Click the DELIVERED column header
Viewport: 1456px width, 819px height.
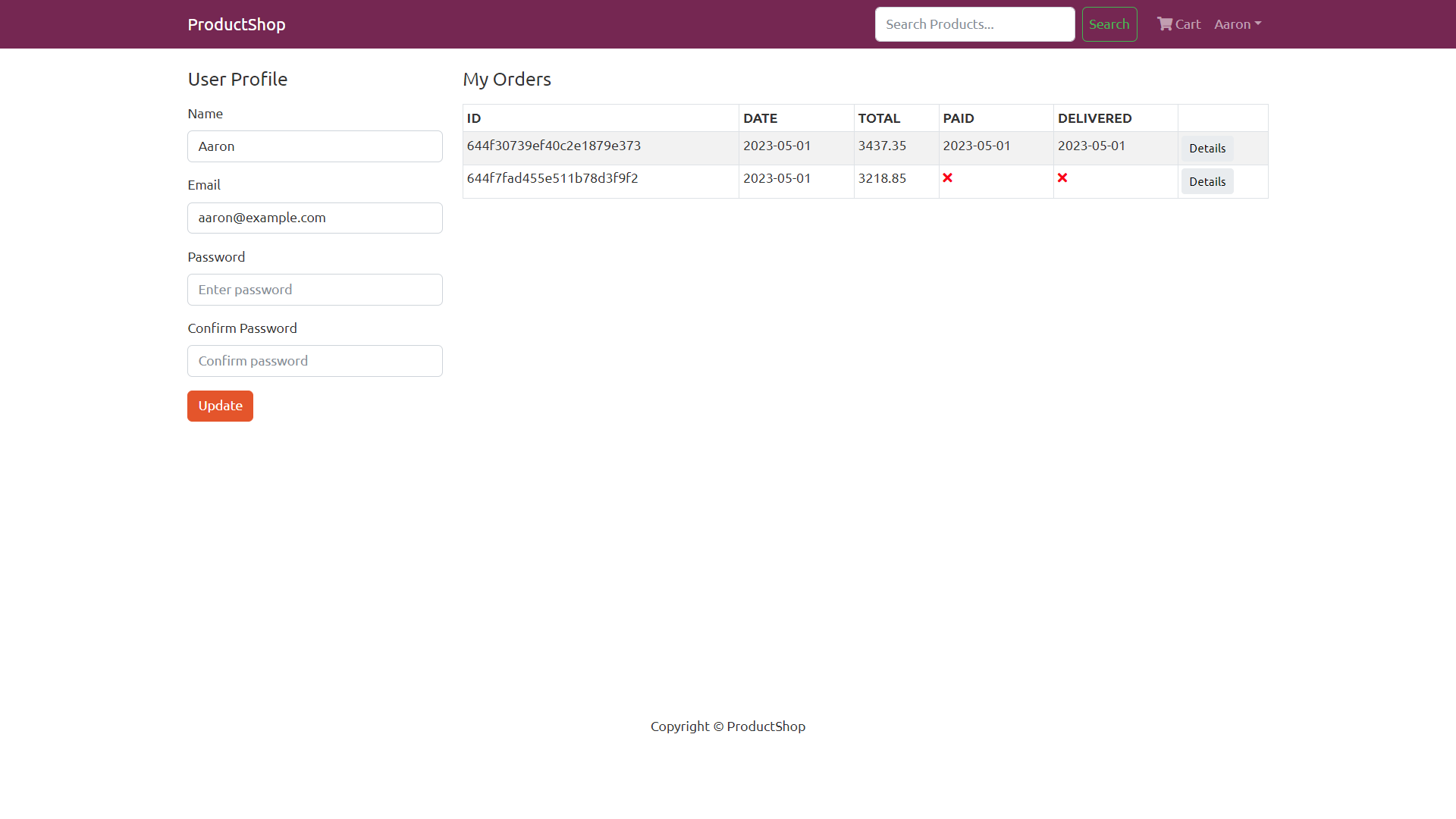coord(1094,118)
